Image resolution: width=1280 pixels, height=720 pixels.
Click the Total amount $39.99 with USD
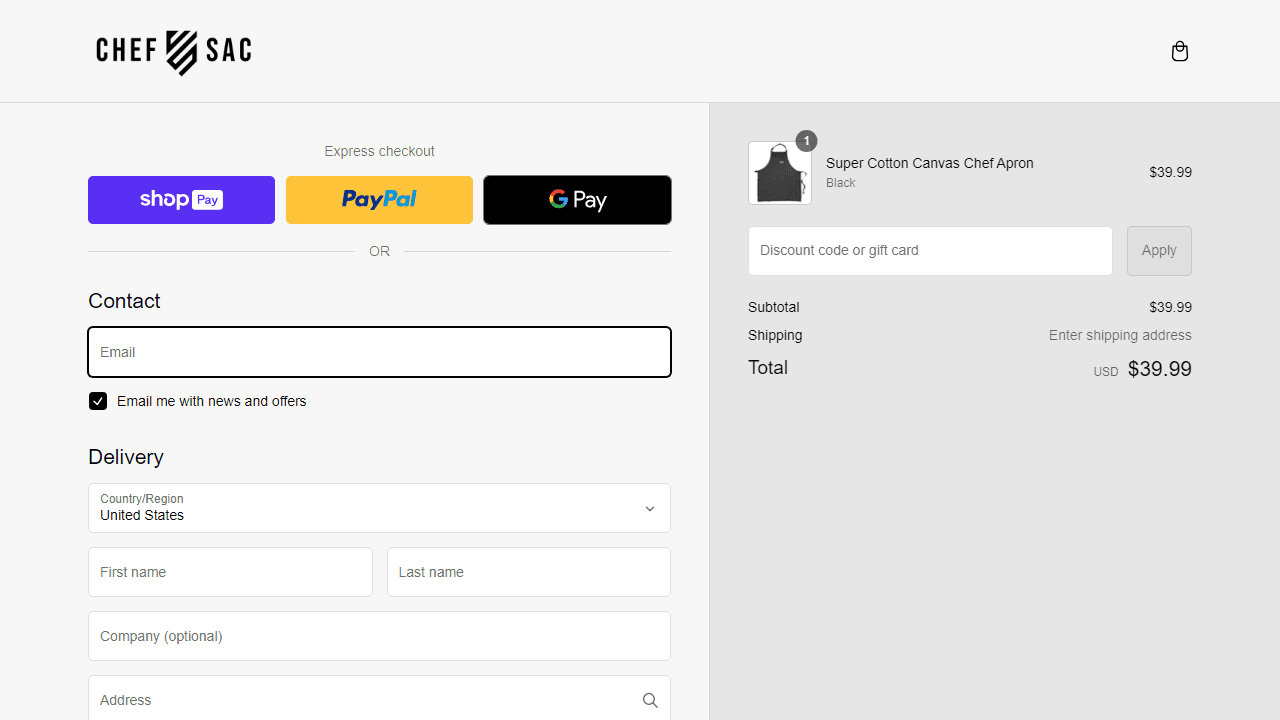[1142, 369]
